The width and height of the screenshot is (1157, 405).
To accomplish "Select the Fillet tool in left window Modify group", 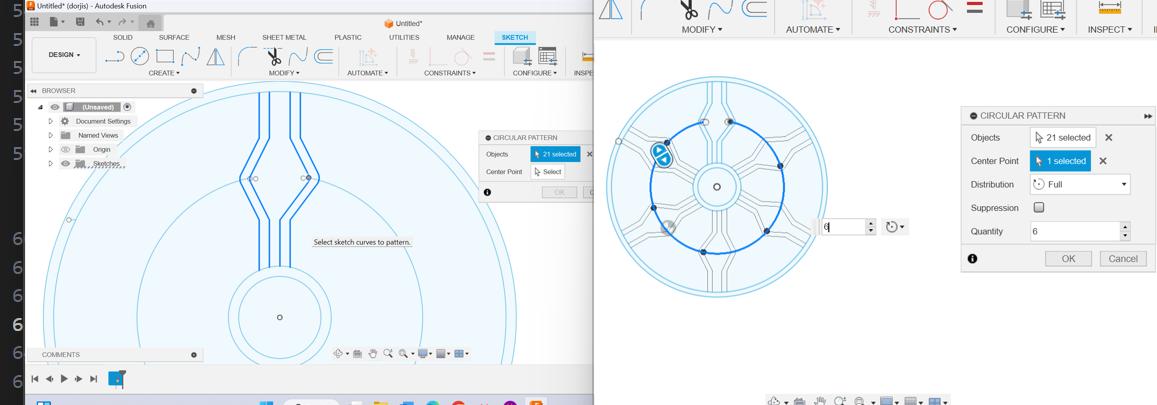I will pos(246,56).
